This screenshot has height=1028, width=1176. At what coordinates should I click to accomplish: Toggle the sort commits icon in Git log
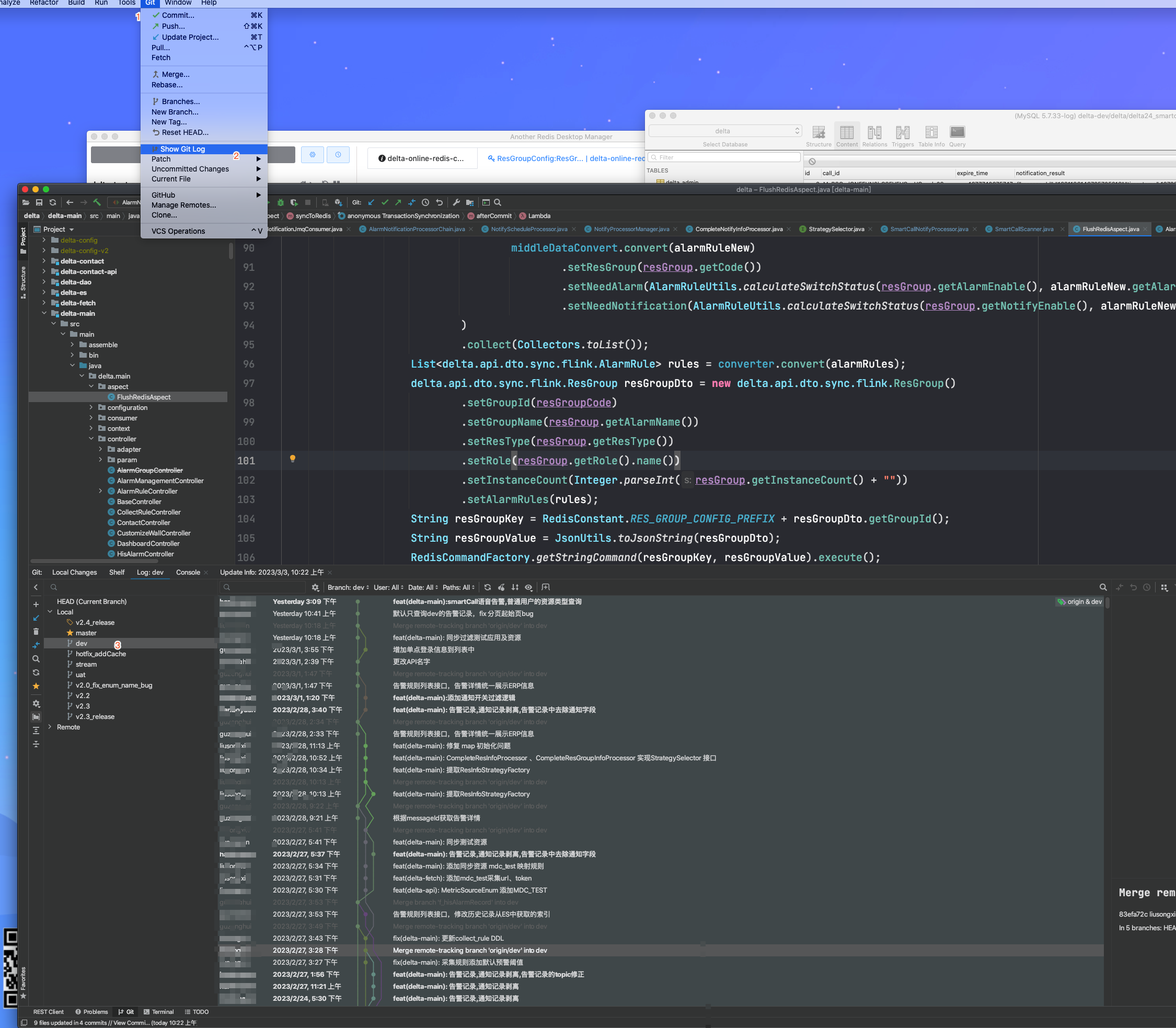tap(515, 587)
